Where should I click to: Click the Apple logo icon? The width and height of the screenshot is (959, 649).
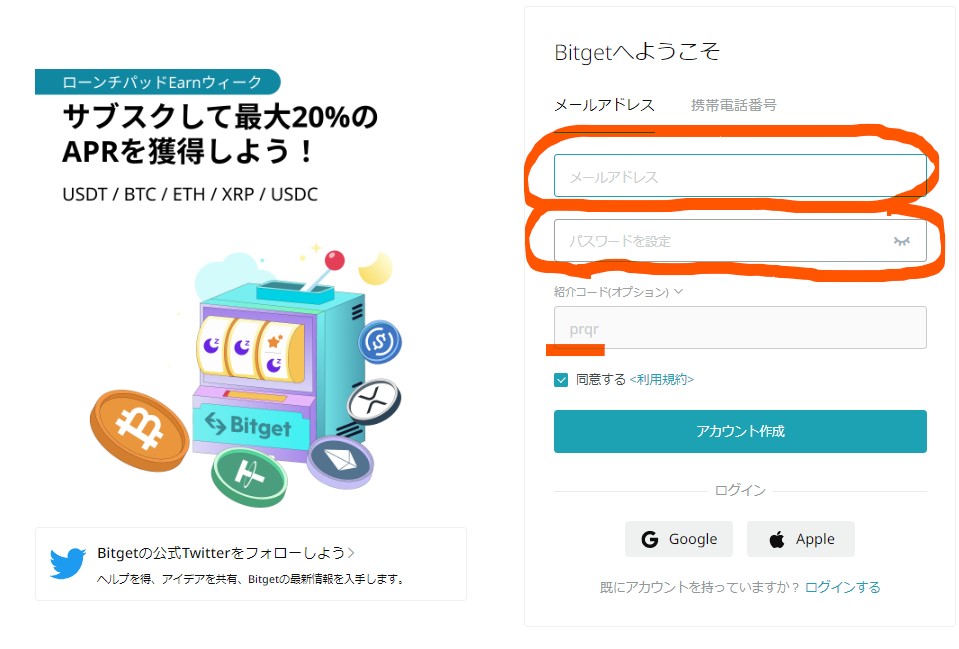(x=777, y=540)
